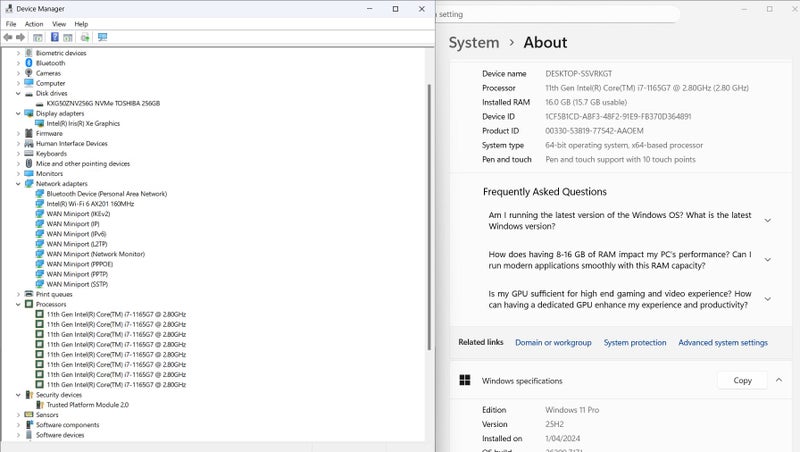Image resolution: width=800 pixels, height=452 pixels.
Task: Select WAN Miniport (Network Monitor) device
Action: point(95,254)
